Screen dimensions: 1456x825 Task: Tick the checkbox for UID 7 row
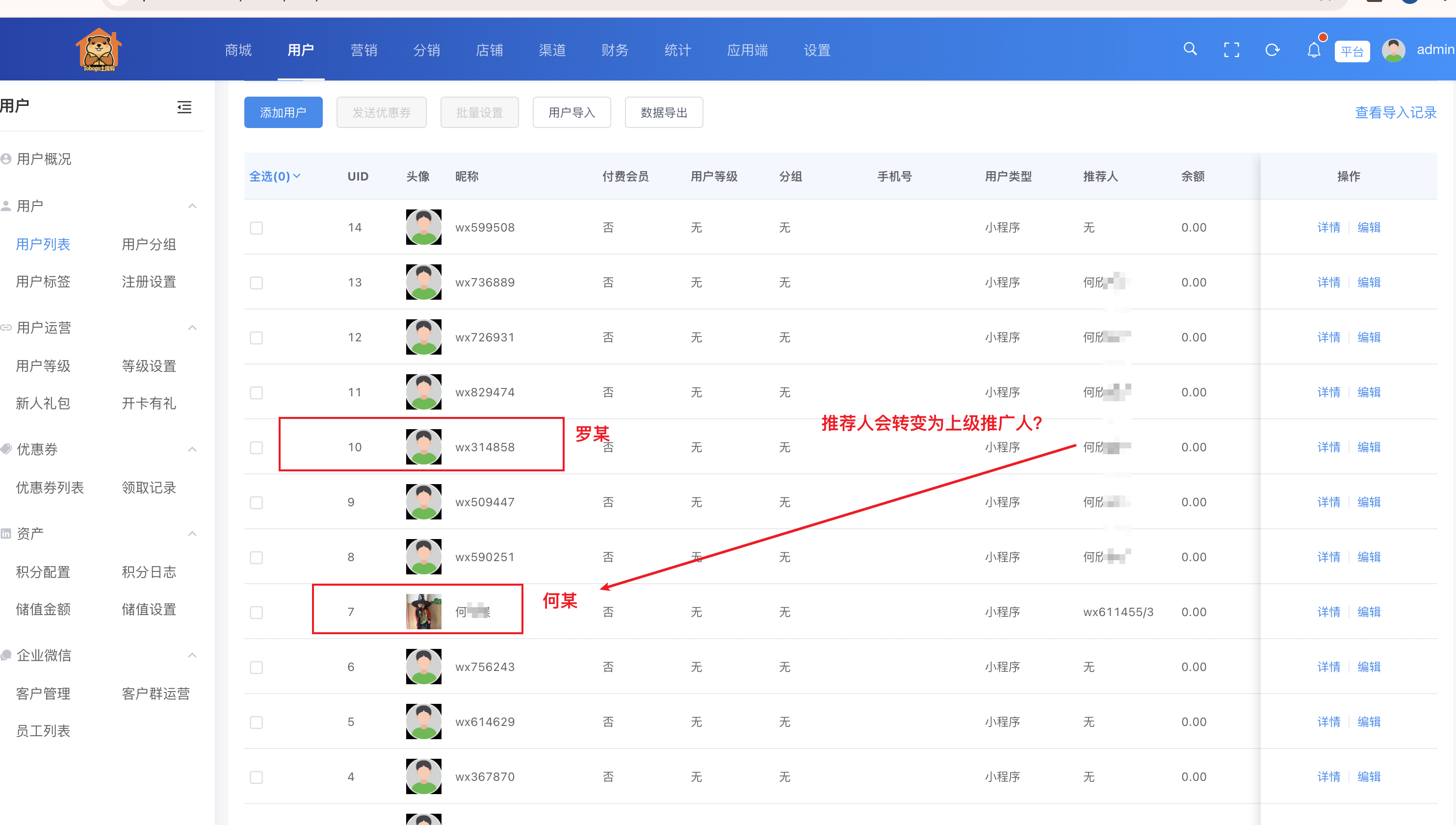coord(256,613)
